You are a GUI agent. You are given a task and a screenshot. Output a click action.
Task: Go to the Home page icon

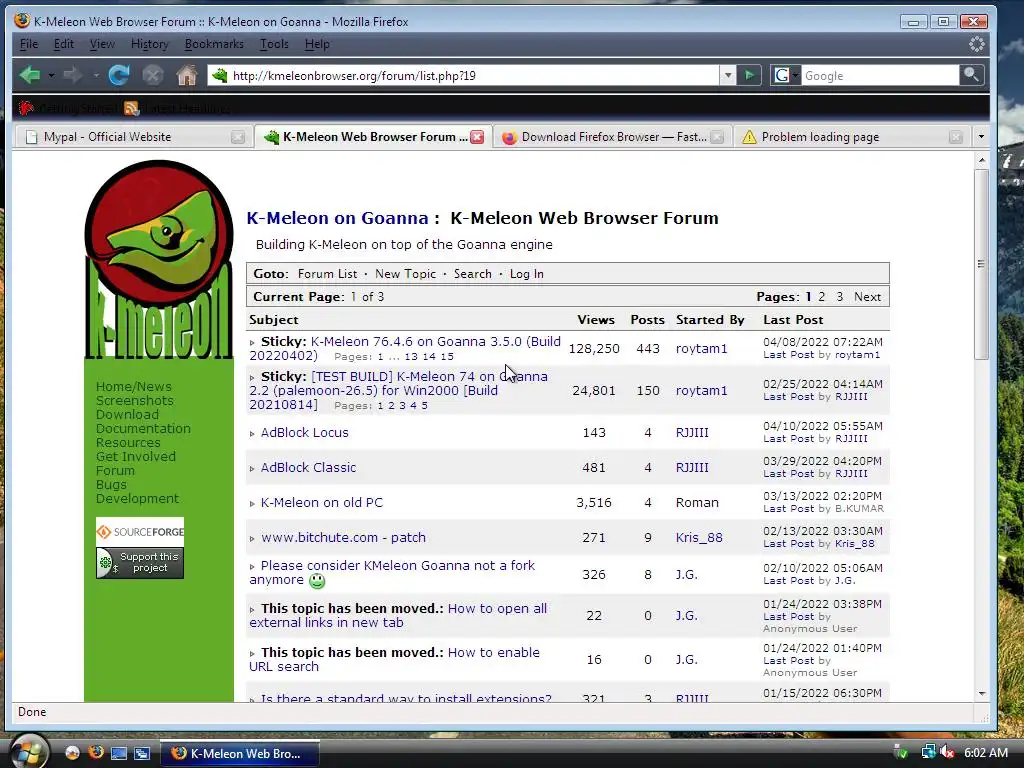187,76
